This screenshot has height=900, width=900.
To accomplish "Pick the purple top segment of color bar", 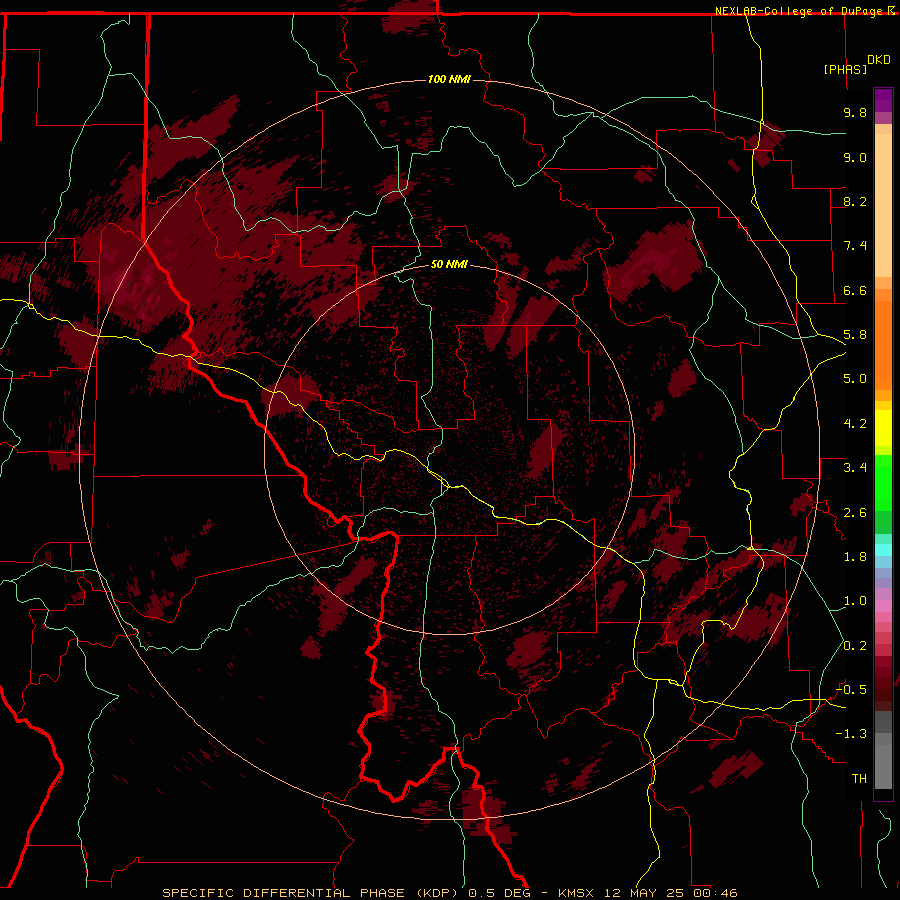I will coord(883,100).
